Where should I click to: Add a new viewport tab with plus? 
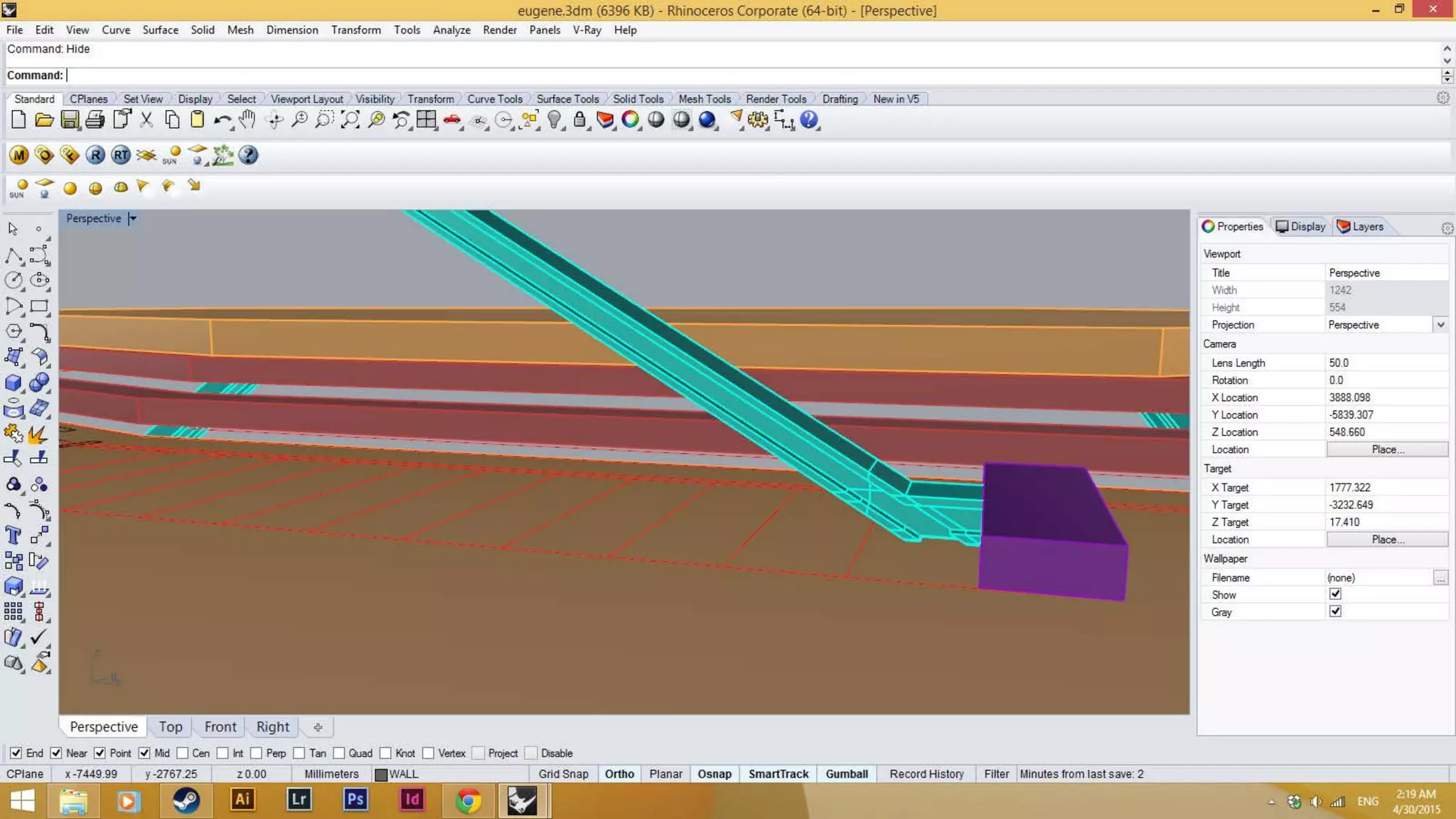pyautogui.click(x=318, y=727)
